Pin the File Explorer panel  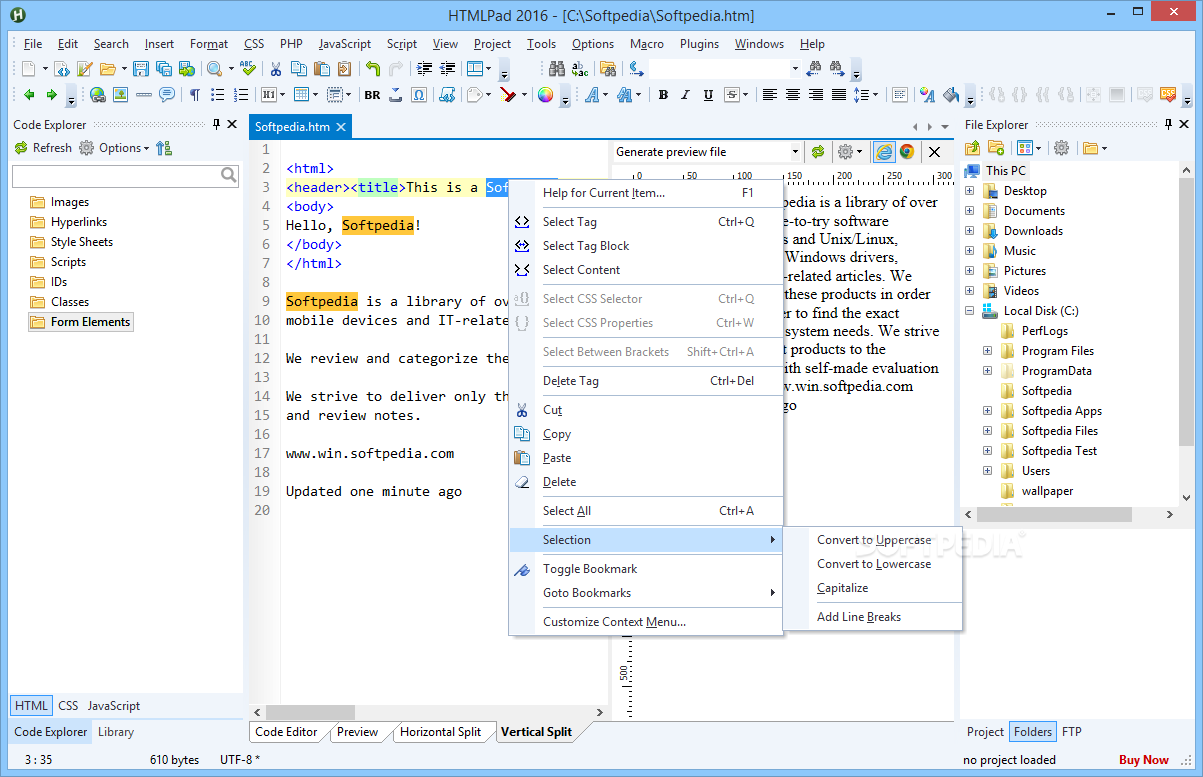pyautogui.click(x=1167, y=124)
